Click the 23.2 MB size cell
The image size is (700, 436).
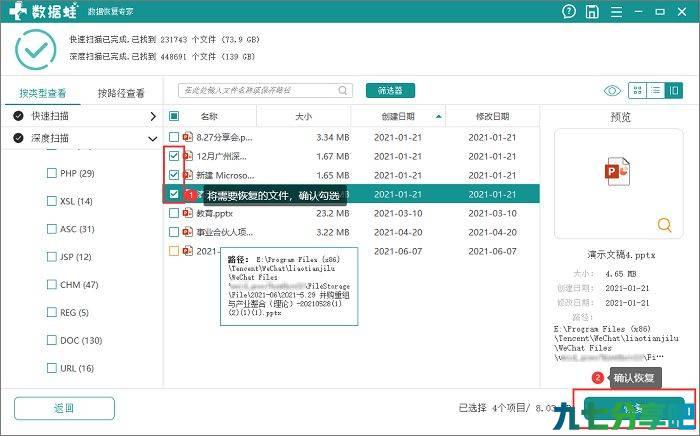pos(333,213)
